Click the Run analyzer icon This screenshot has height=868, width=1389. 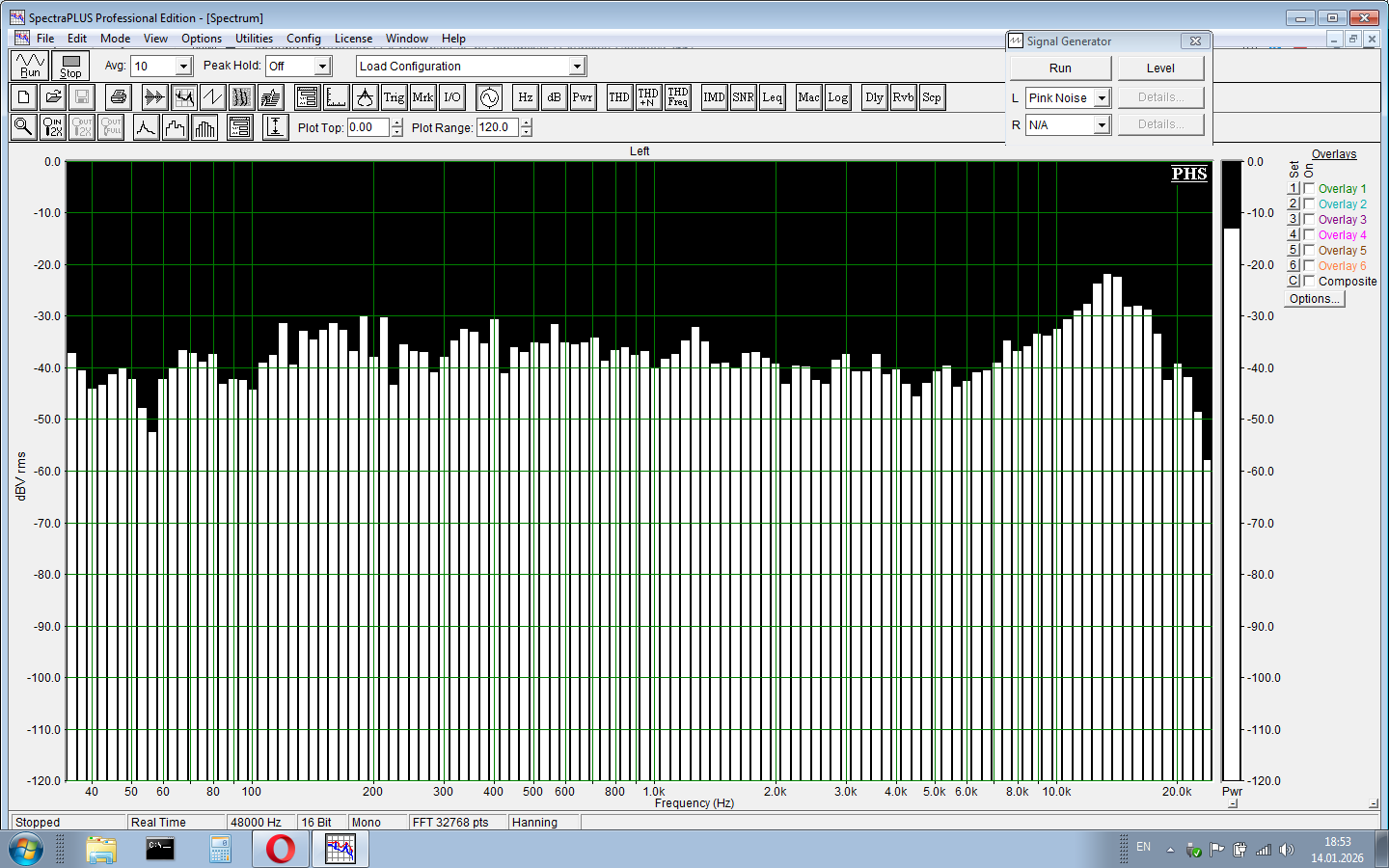(30, 66)
